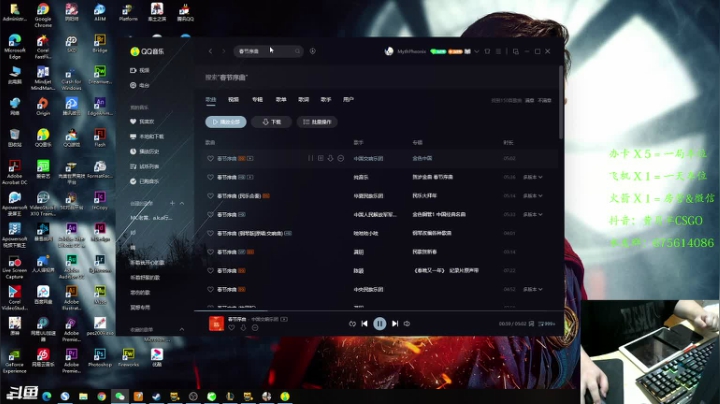Open the now-playing MV icon beside the artist name
The height and width of the screenshot is (404, 720).
(x=284, y=319)
